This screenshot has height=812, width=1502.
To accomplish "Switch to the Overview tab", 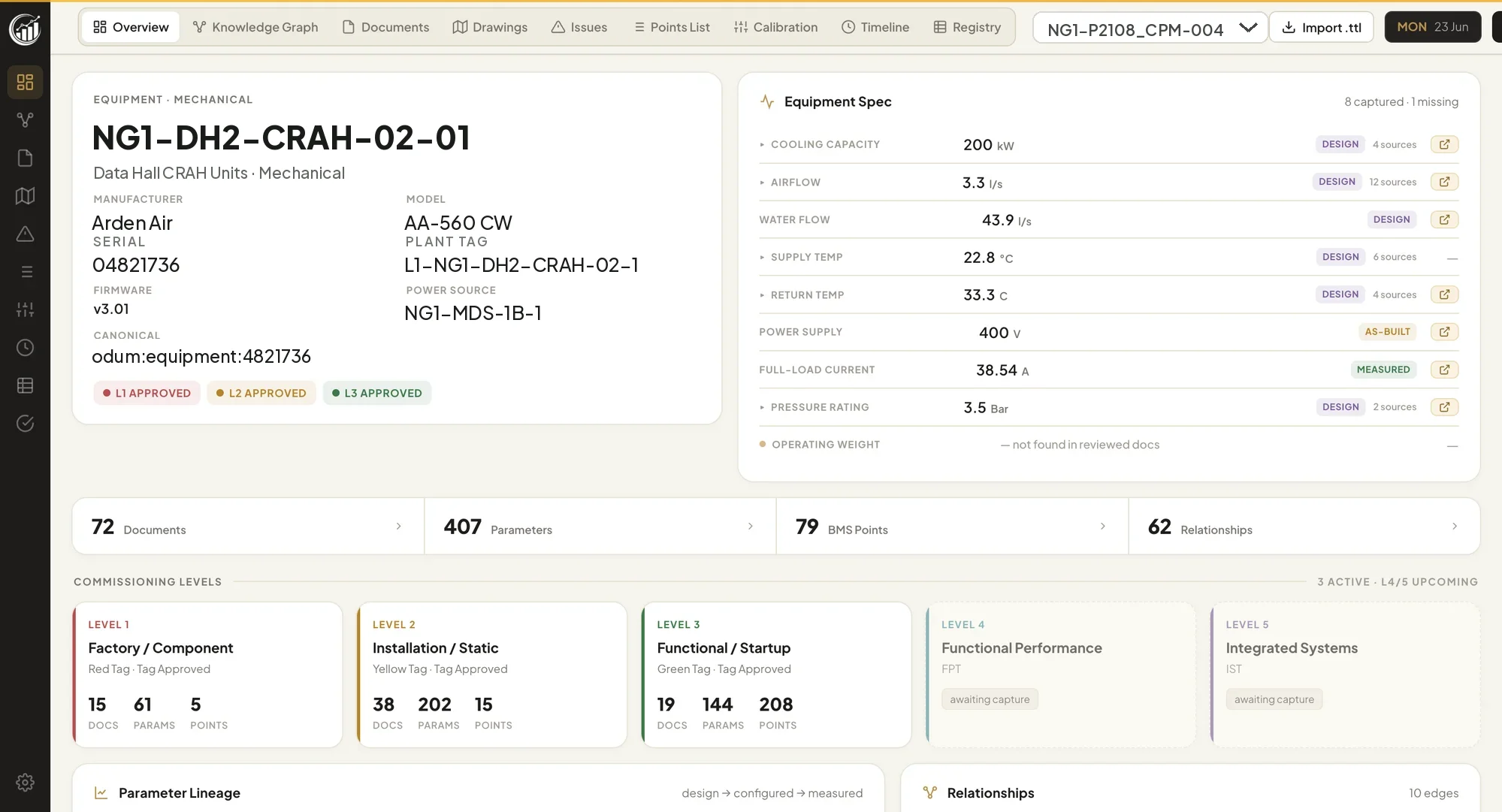I will coord(131,27).
